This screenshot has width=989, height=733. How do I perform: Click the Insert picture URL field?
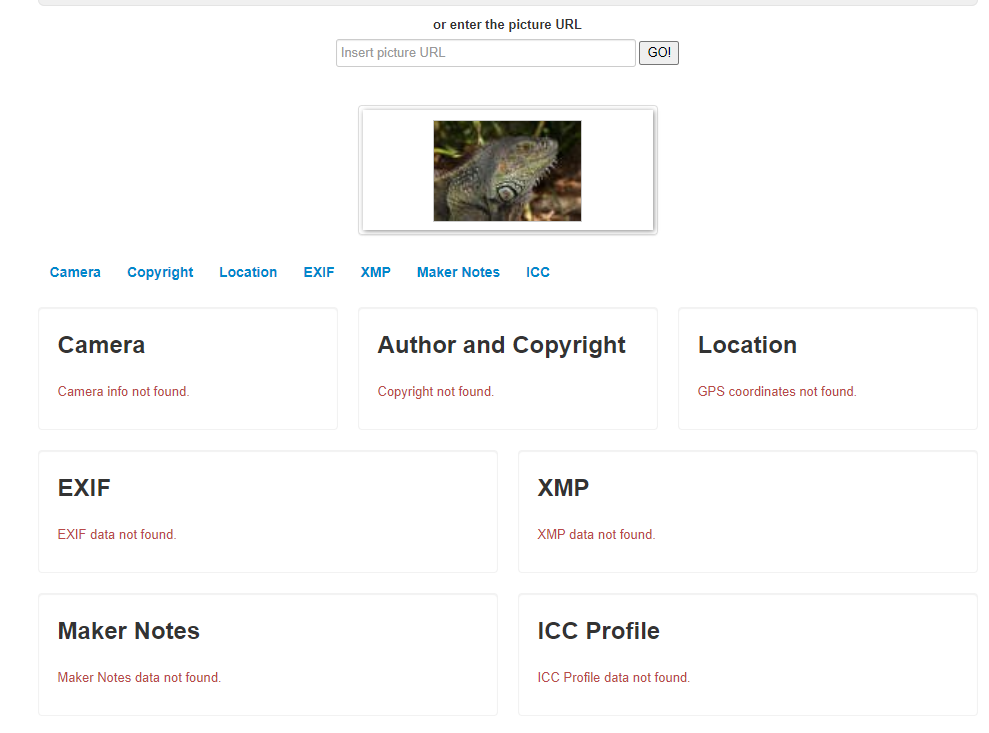tap(485, 53)
